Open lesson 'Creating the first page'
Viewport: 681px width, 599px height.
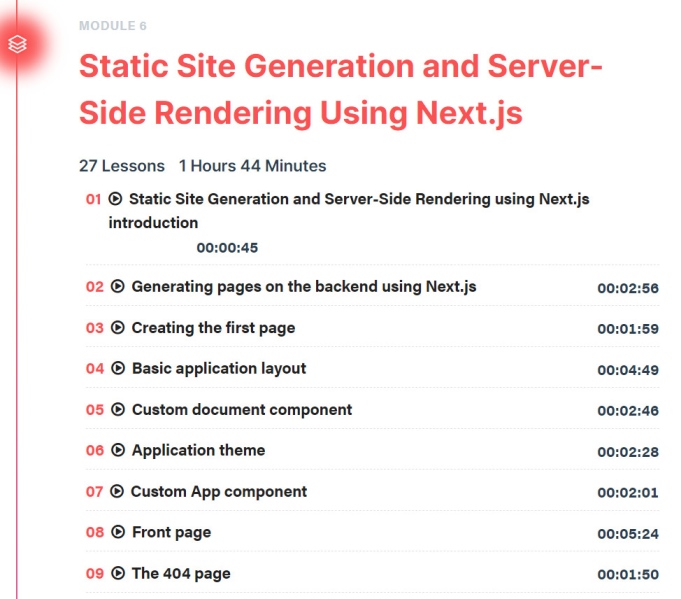pyautogui.click(x=213, y=328)
